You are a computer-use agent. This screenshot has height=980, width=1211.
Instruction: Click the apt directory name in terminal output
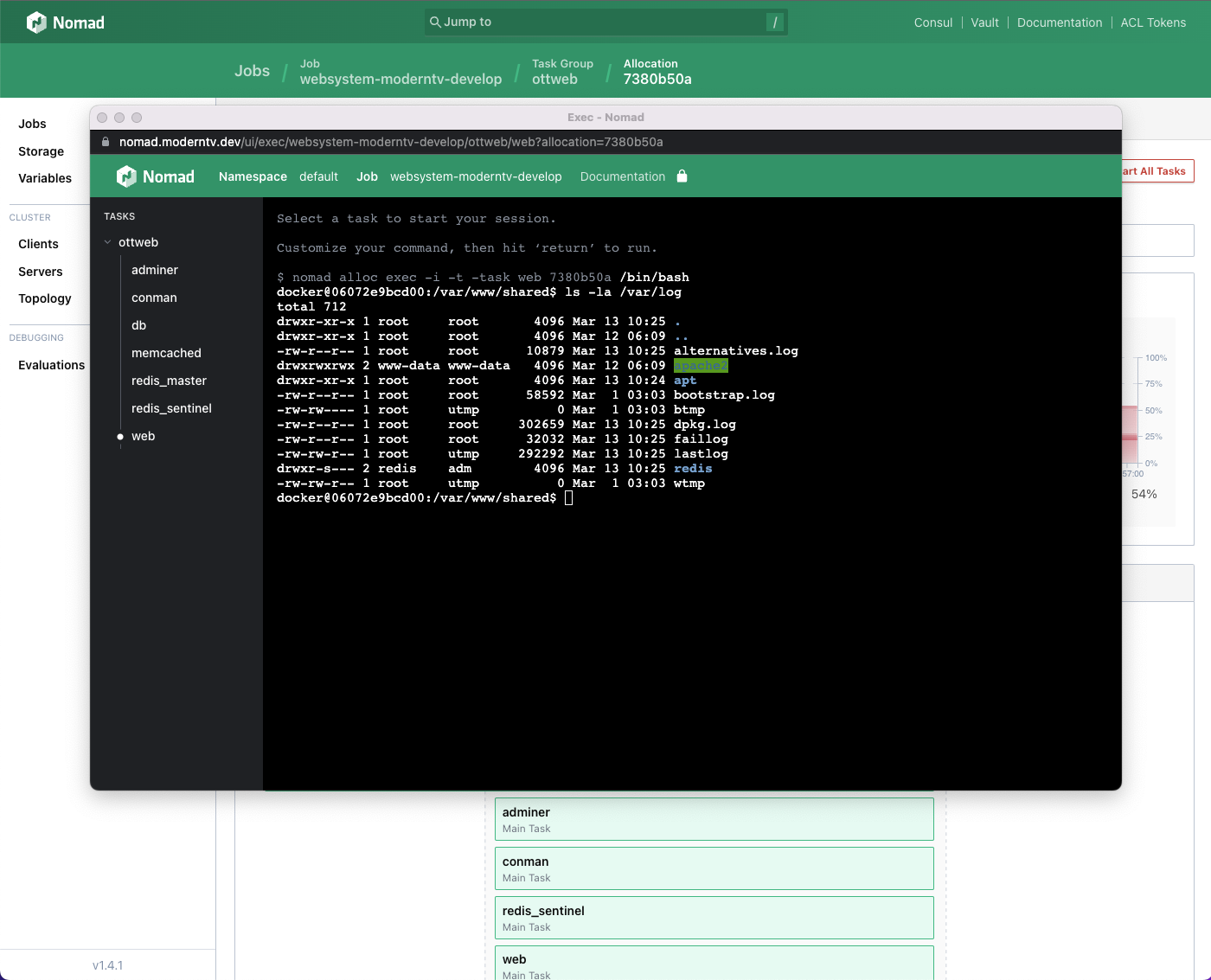point(685,381)
